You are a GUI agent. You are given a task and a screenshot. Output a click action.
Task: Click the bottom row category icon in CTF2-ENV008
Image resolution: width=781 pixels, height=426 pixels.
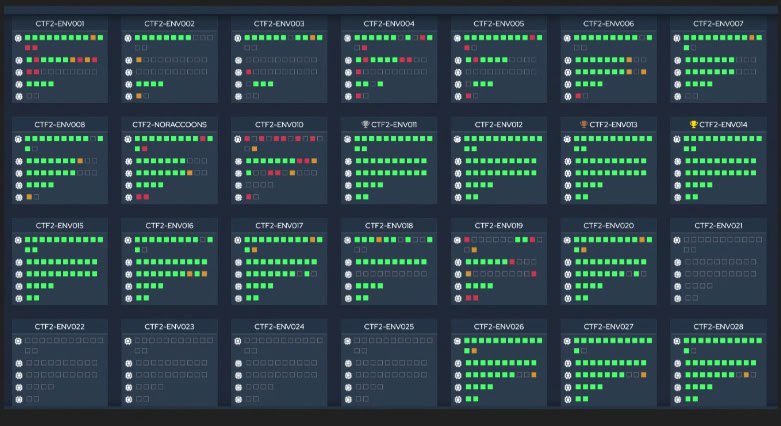(18, 196)
